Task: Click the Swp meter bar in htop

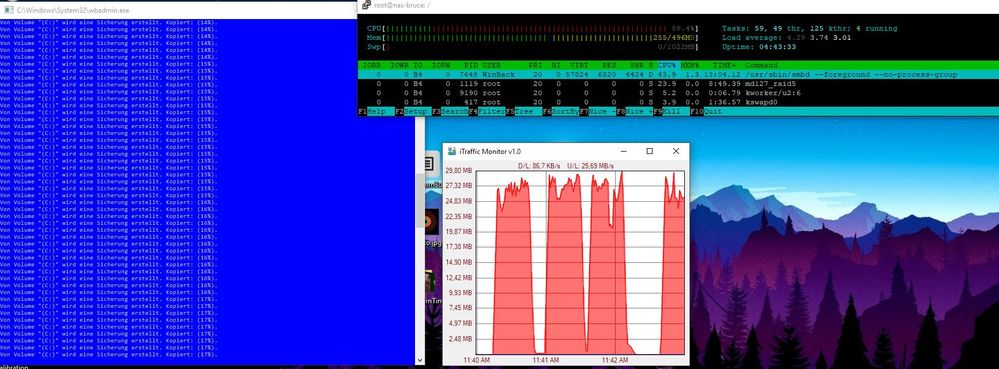Action: coord(533,47)
